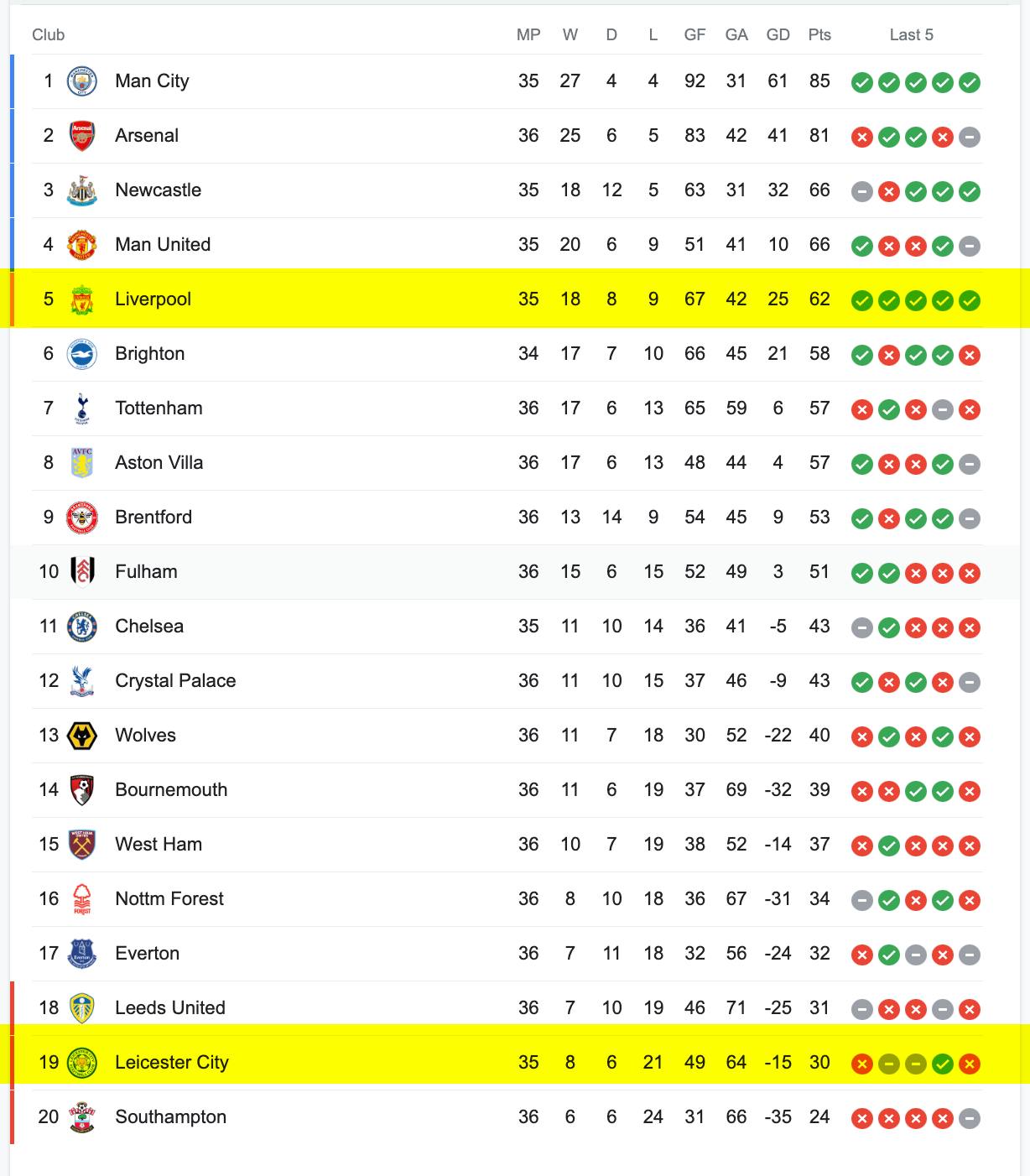This screenshot has width=1030, height=1176.
Task: Open the Man United team name link
Action: coord(163,245)
